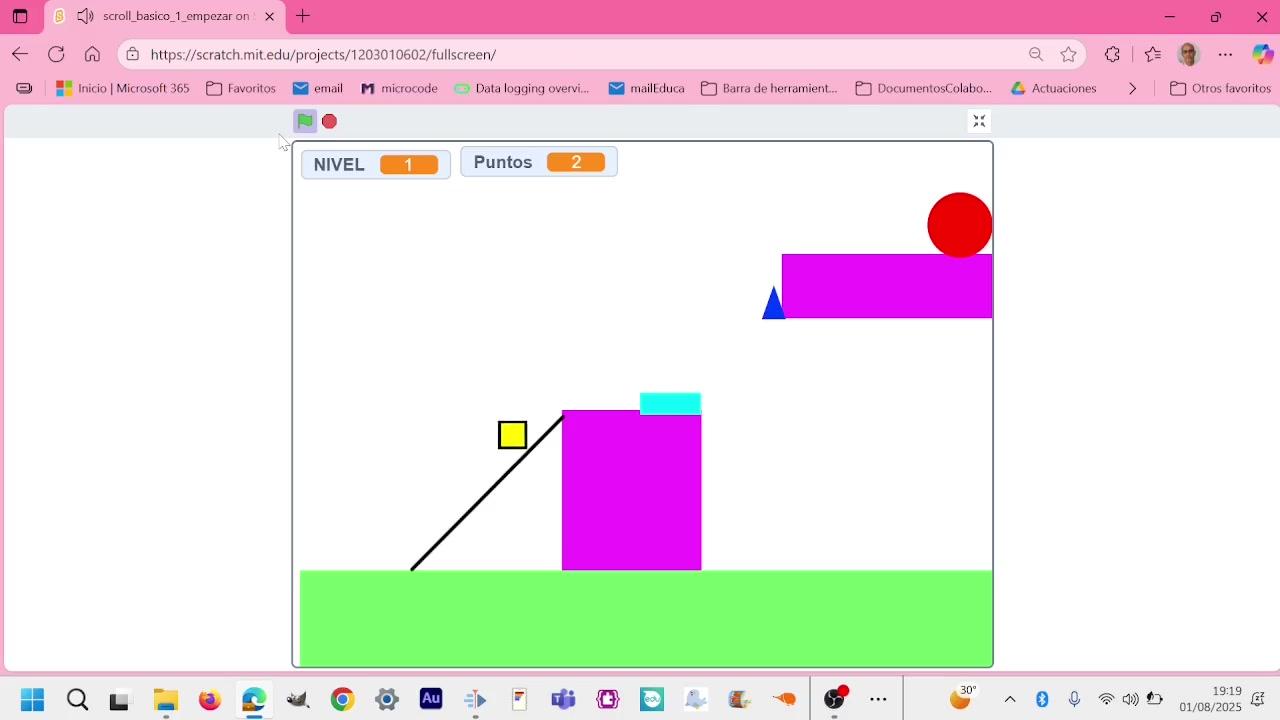1280x720 pixels.
Task: Launch Adobe Audition from the taskbar
Action: point(431,699)
